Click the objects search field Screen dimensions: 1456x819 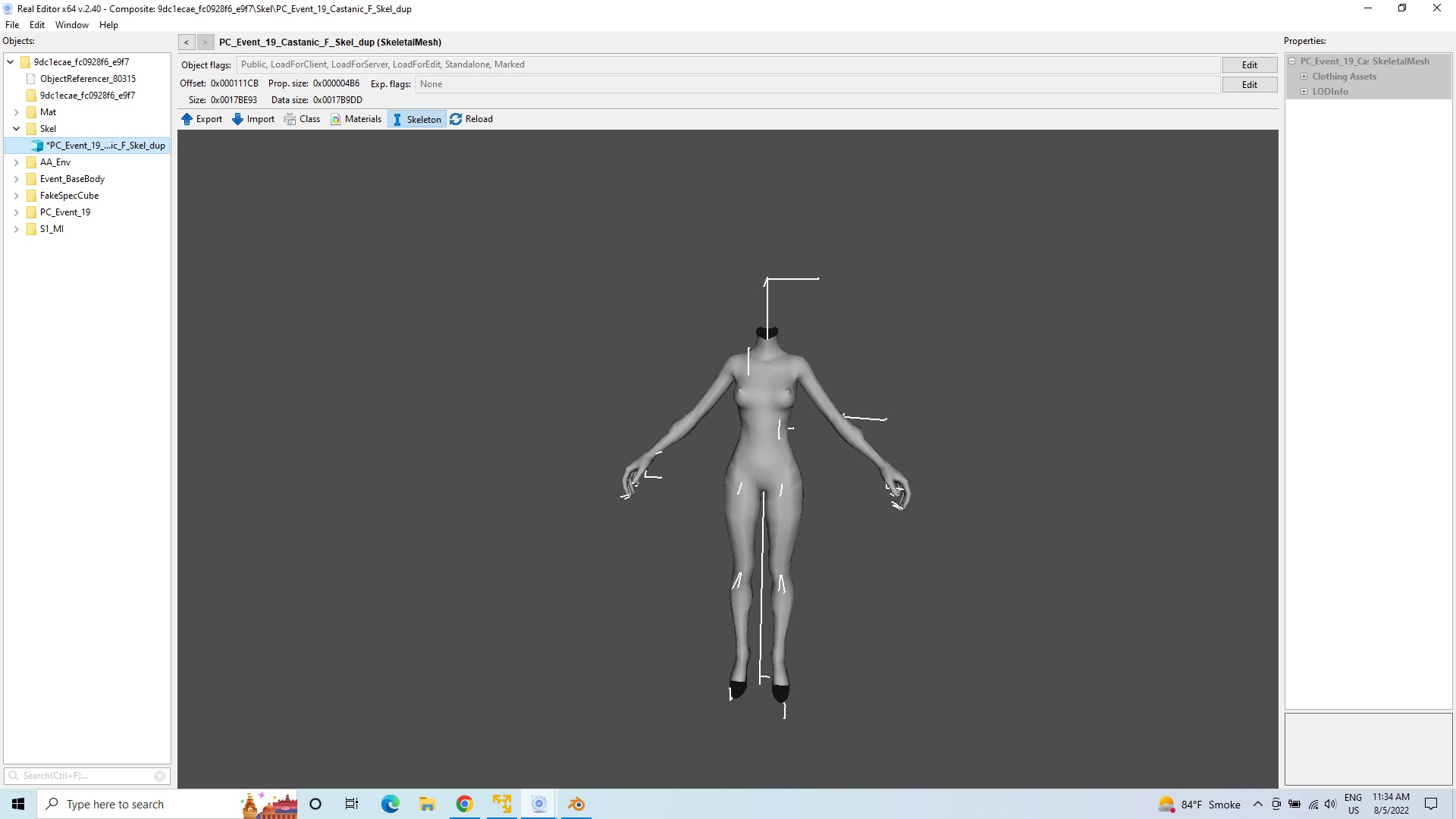(85, 776)
